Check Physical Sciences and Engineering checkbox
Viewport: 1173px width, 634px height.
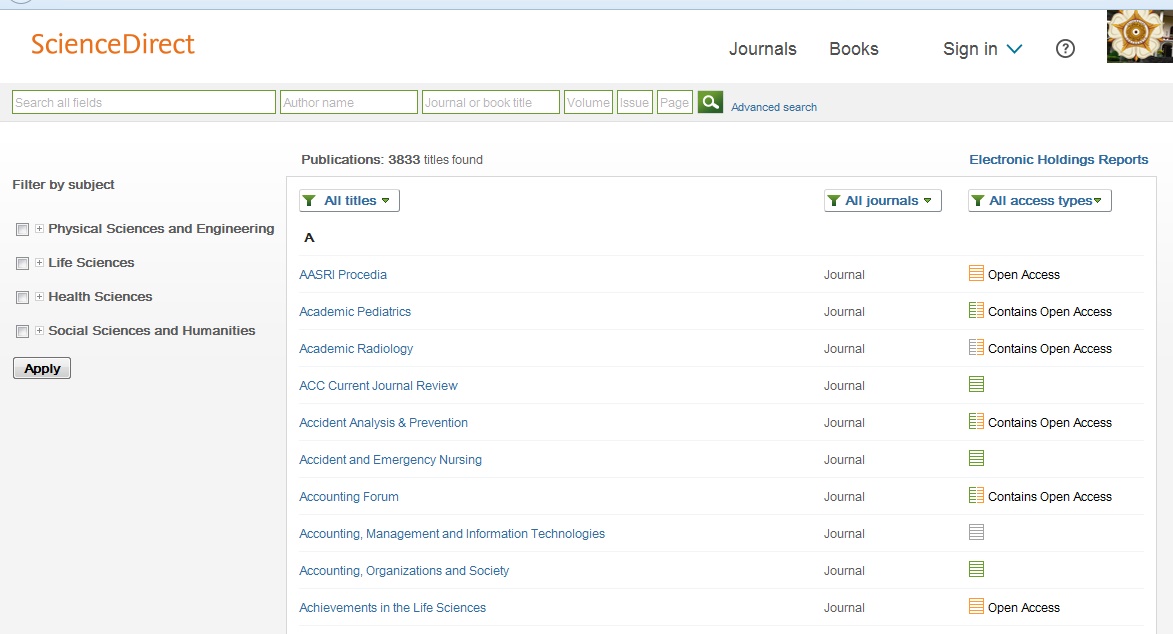pos(22,229)
